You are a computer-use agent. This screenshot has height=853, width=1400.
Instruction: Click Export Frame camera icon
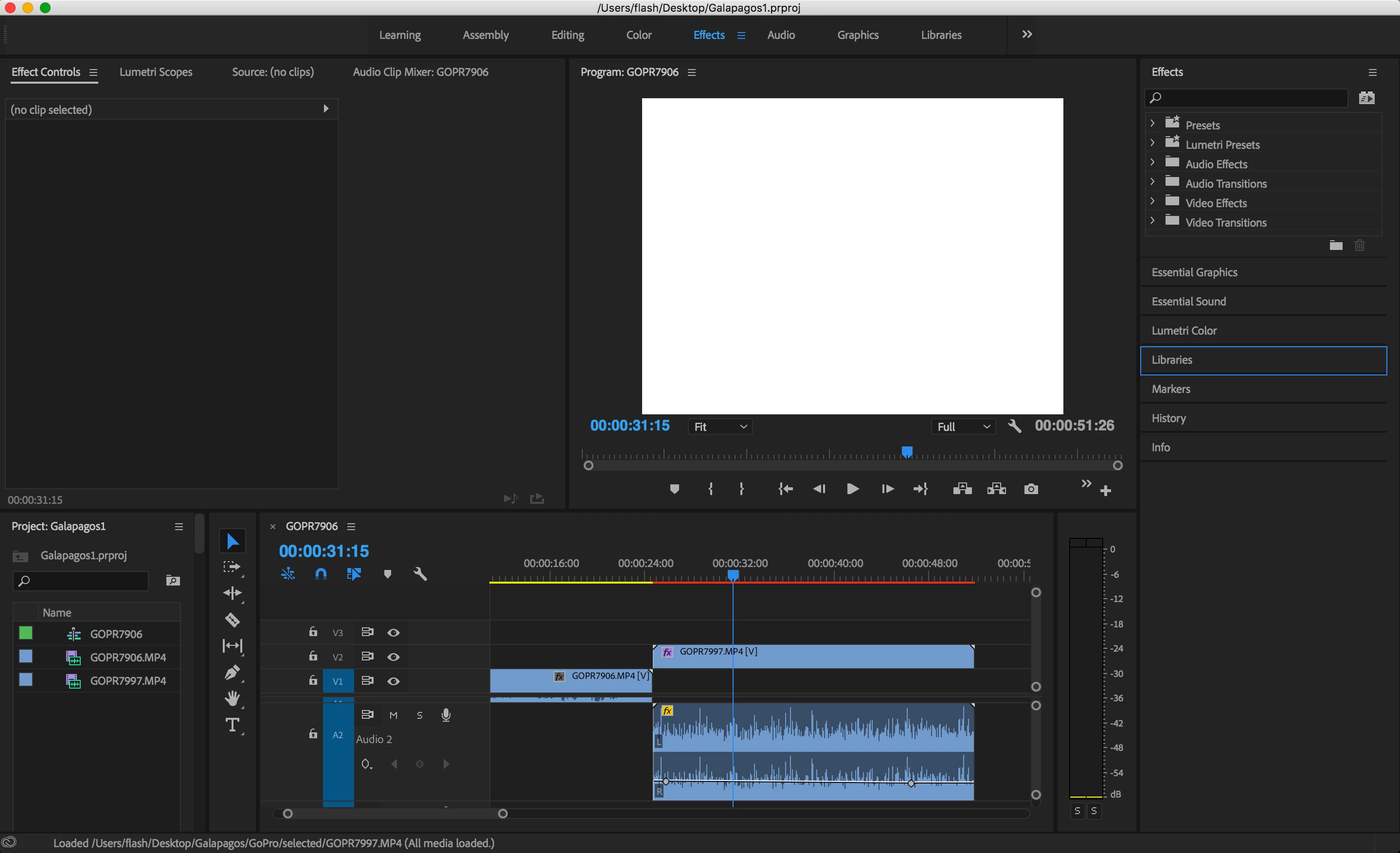1031,489
